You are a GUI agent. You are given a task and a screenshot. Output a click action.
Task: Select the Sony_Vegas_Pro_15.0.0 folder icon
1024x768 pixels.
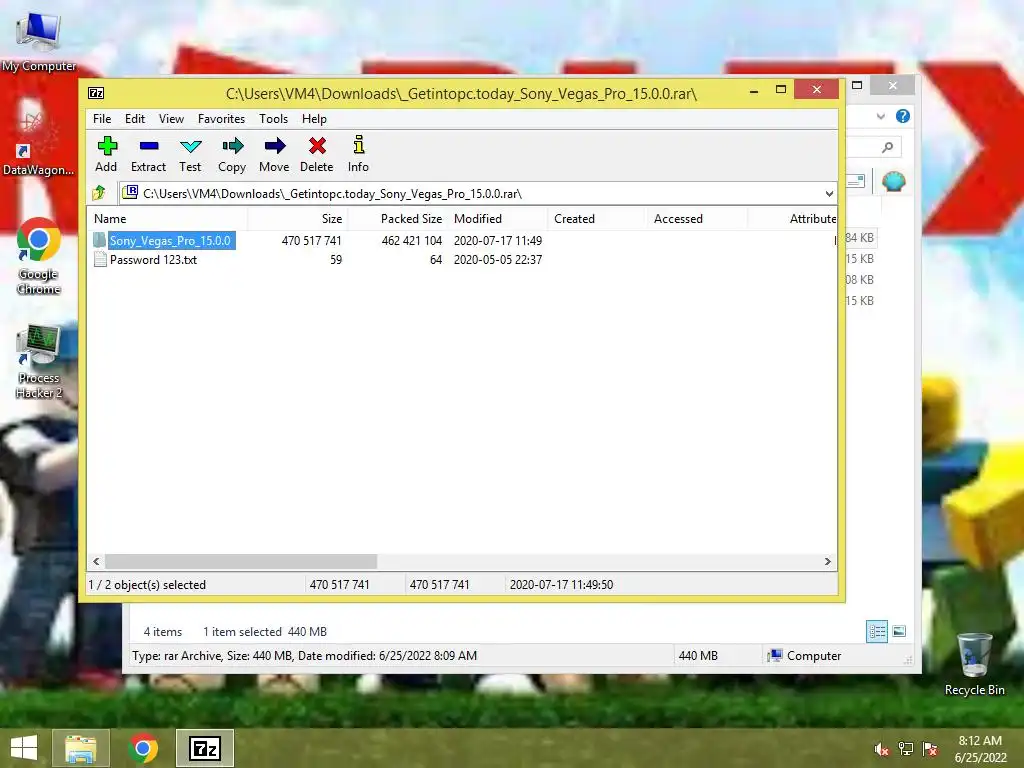click(99, 240)
